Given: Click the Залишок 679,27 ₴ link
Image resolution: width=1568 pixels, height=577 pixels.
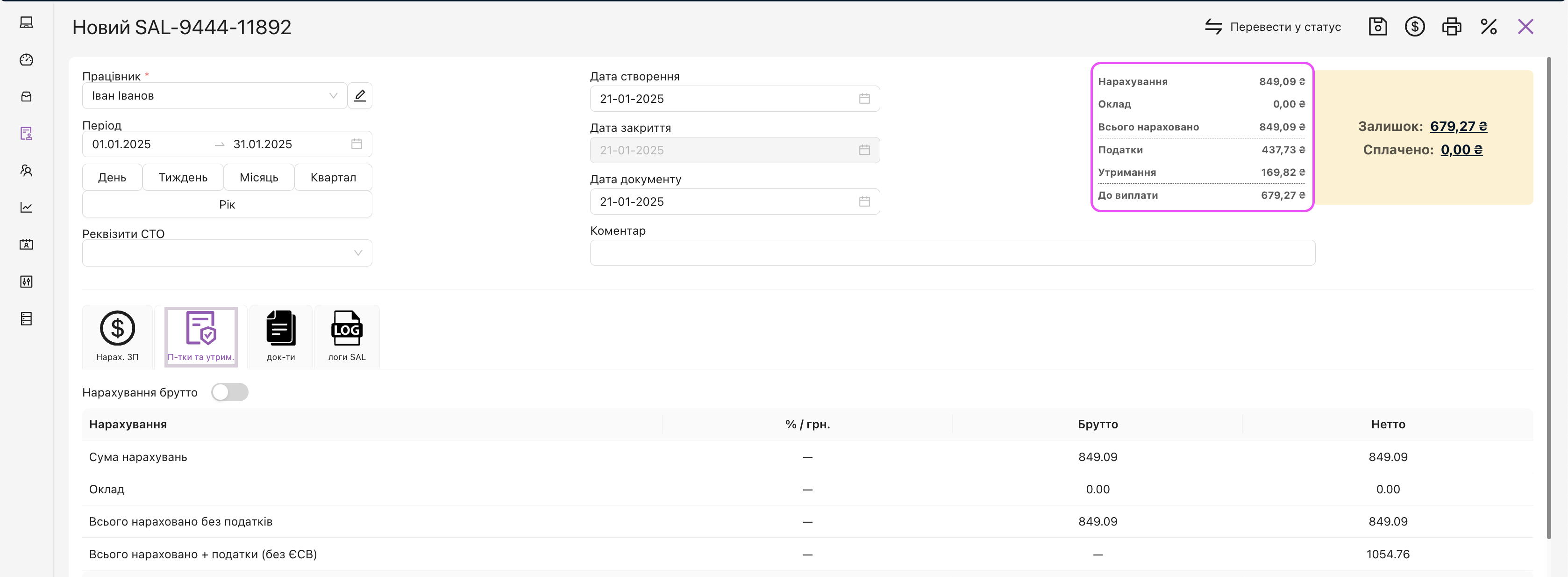Looking at the screenshot, I should coord(1458,126).
